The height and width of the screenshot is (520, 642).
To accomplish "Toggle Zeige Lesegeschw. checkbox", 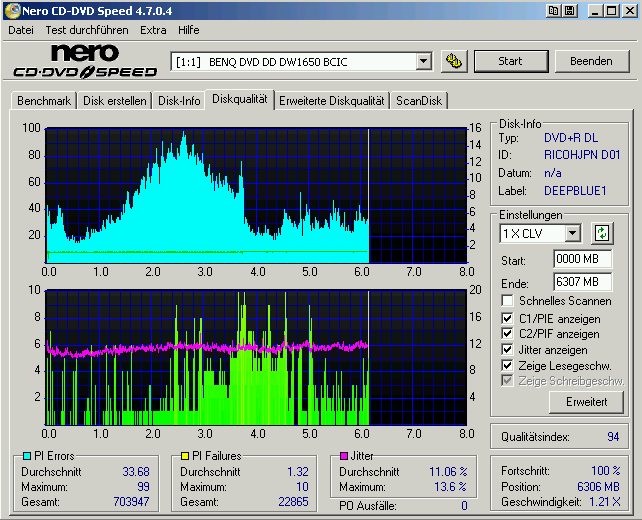I will point(508,366).
